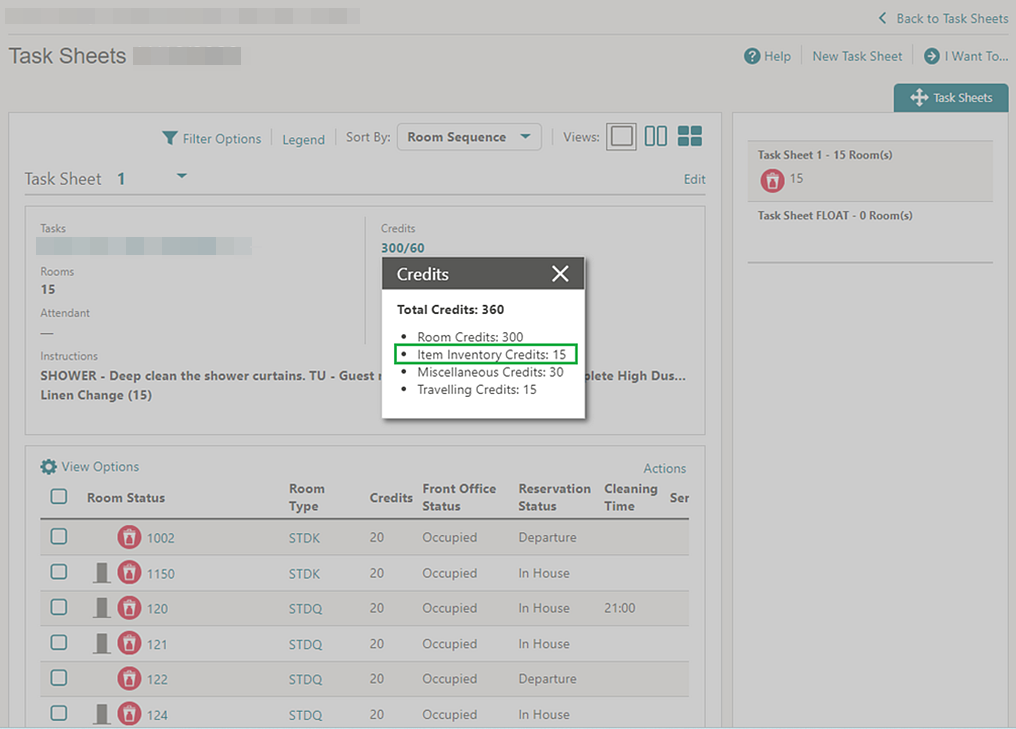Open STDQ room type for room 122
Screen dimensions: 1016x729
click(305, 679)
